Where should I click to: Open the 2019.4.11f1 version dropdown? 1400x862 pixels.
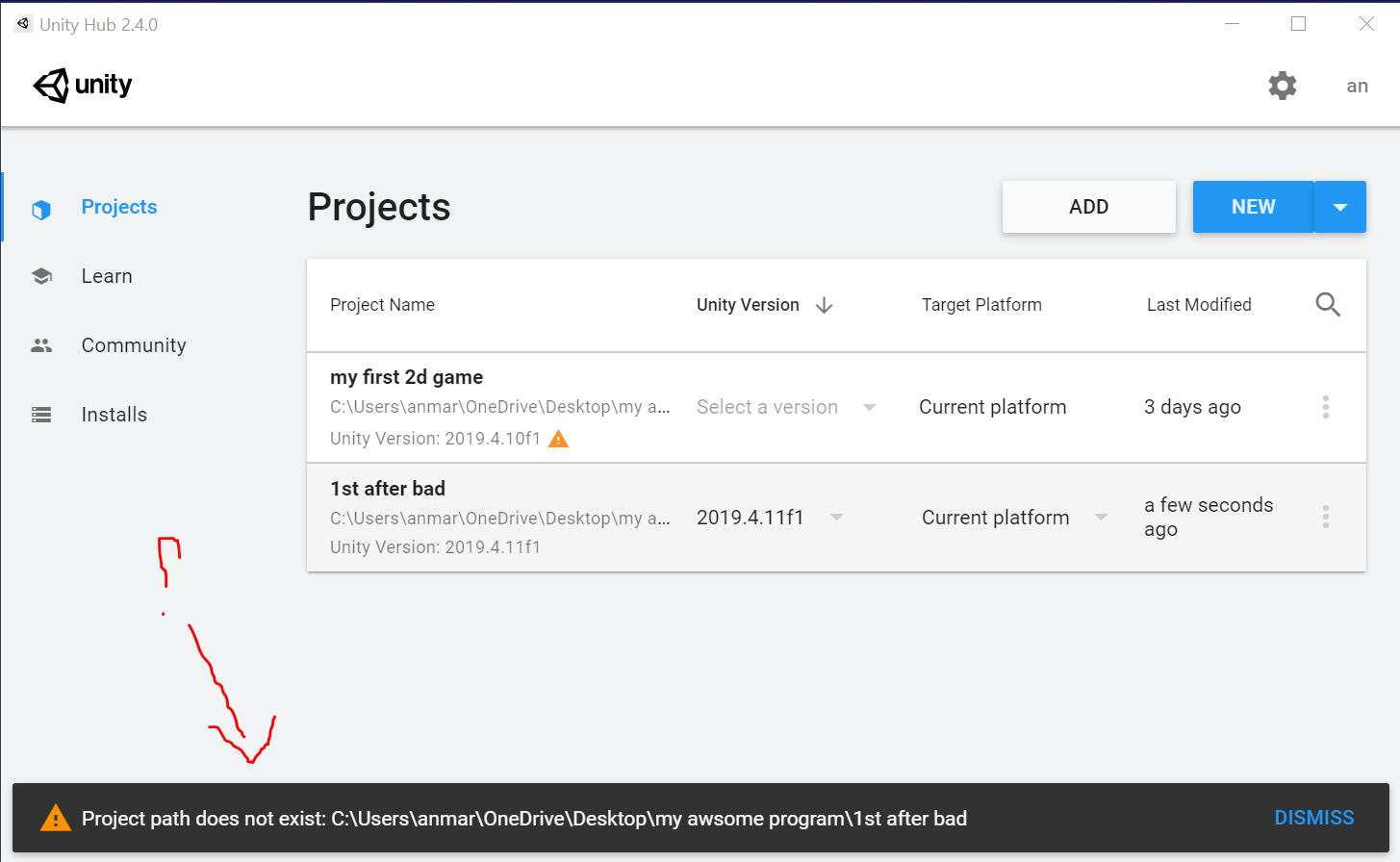pos(770,518)
